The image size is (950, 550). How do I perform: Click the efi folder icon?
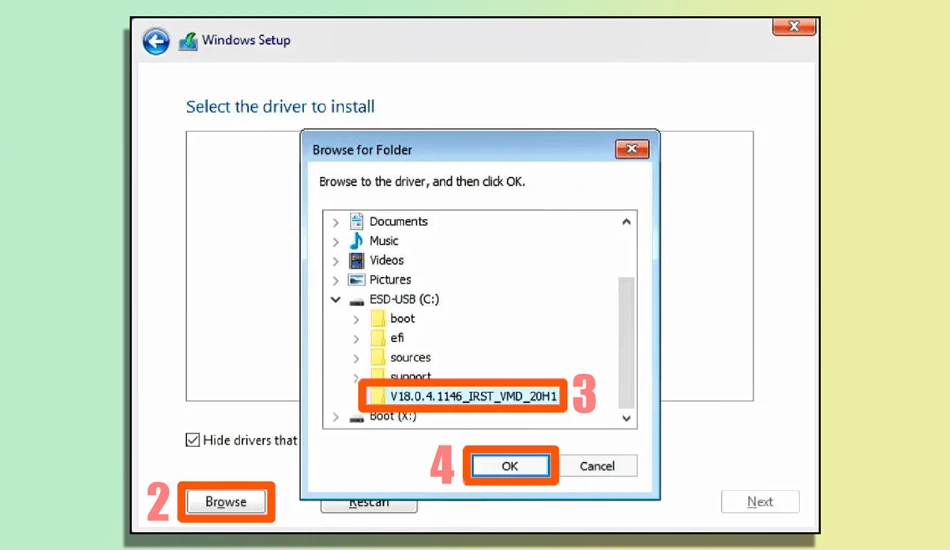click(x=378, y=338)
